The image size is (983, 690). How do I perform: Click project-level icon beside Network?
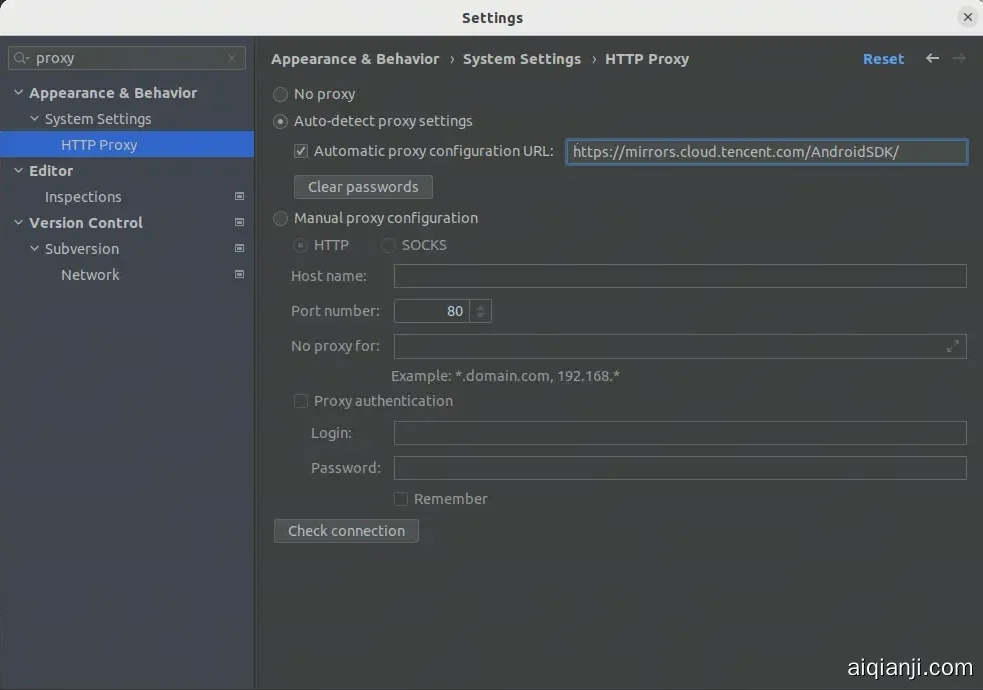pos(239,275)
